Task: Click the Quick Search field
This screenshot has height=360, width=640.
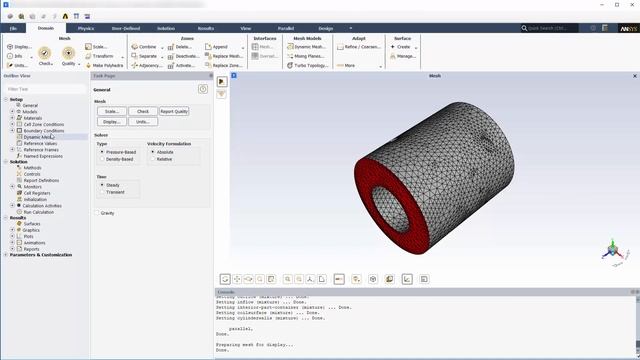Action: tap(549, 28)
